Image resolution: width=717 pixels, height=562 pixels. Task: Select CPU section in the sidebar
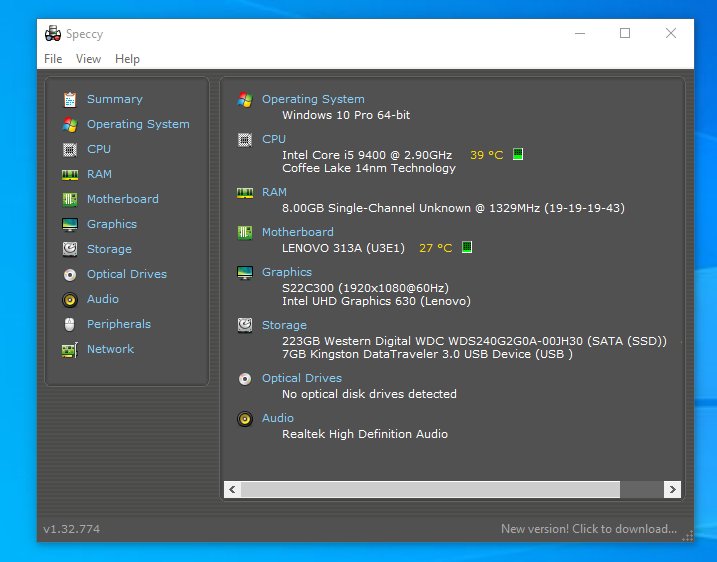pos(99,149)
